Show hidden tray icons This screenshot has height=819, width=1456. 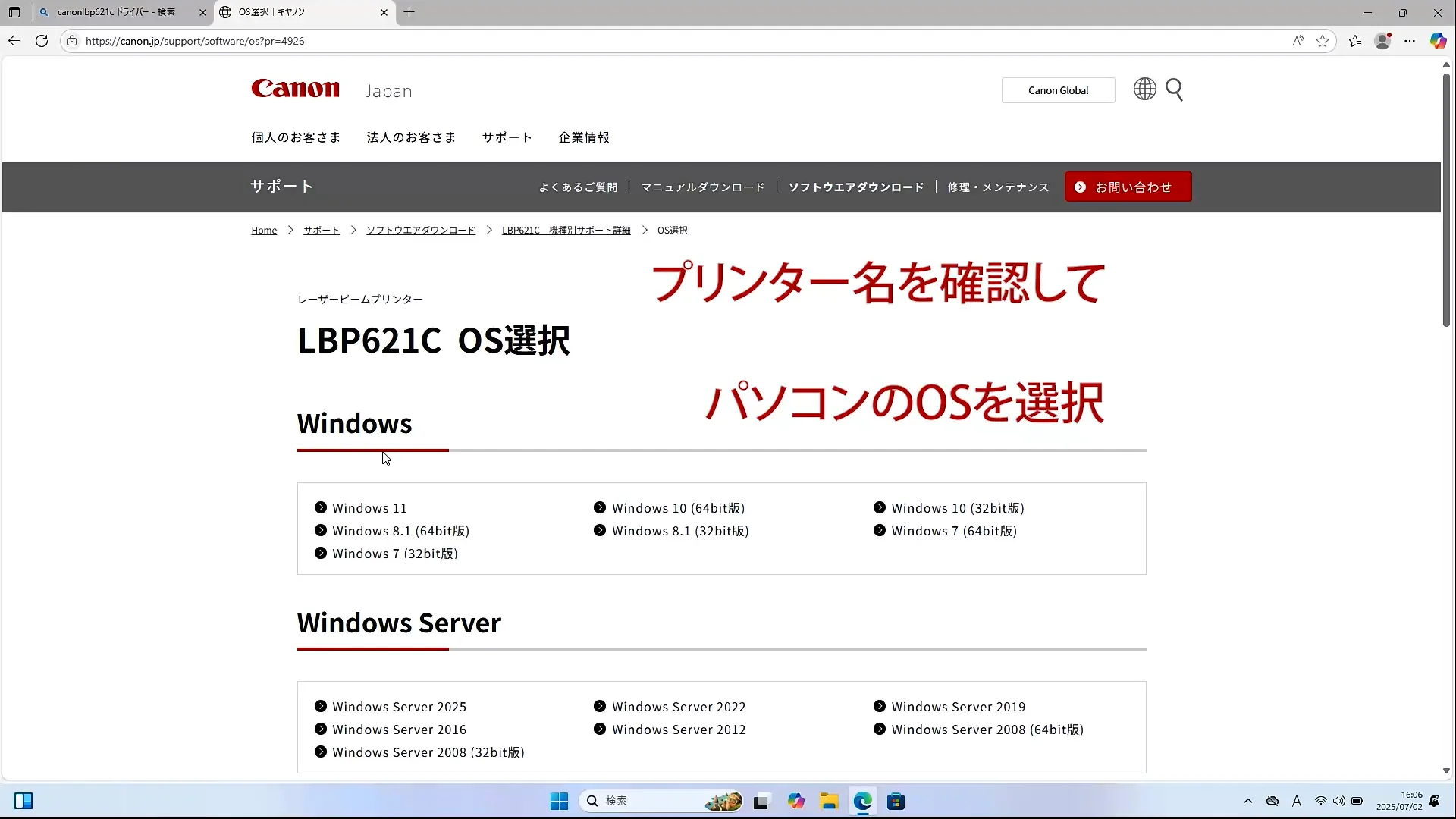(x=1248, y=802)
